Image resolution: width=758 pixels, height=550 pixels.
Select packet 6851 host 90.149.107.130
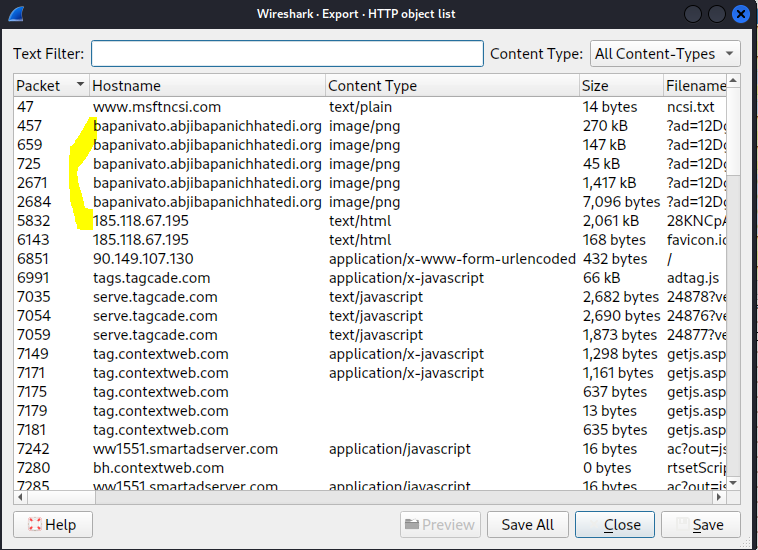(370, 259)
